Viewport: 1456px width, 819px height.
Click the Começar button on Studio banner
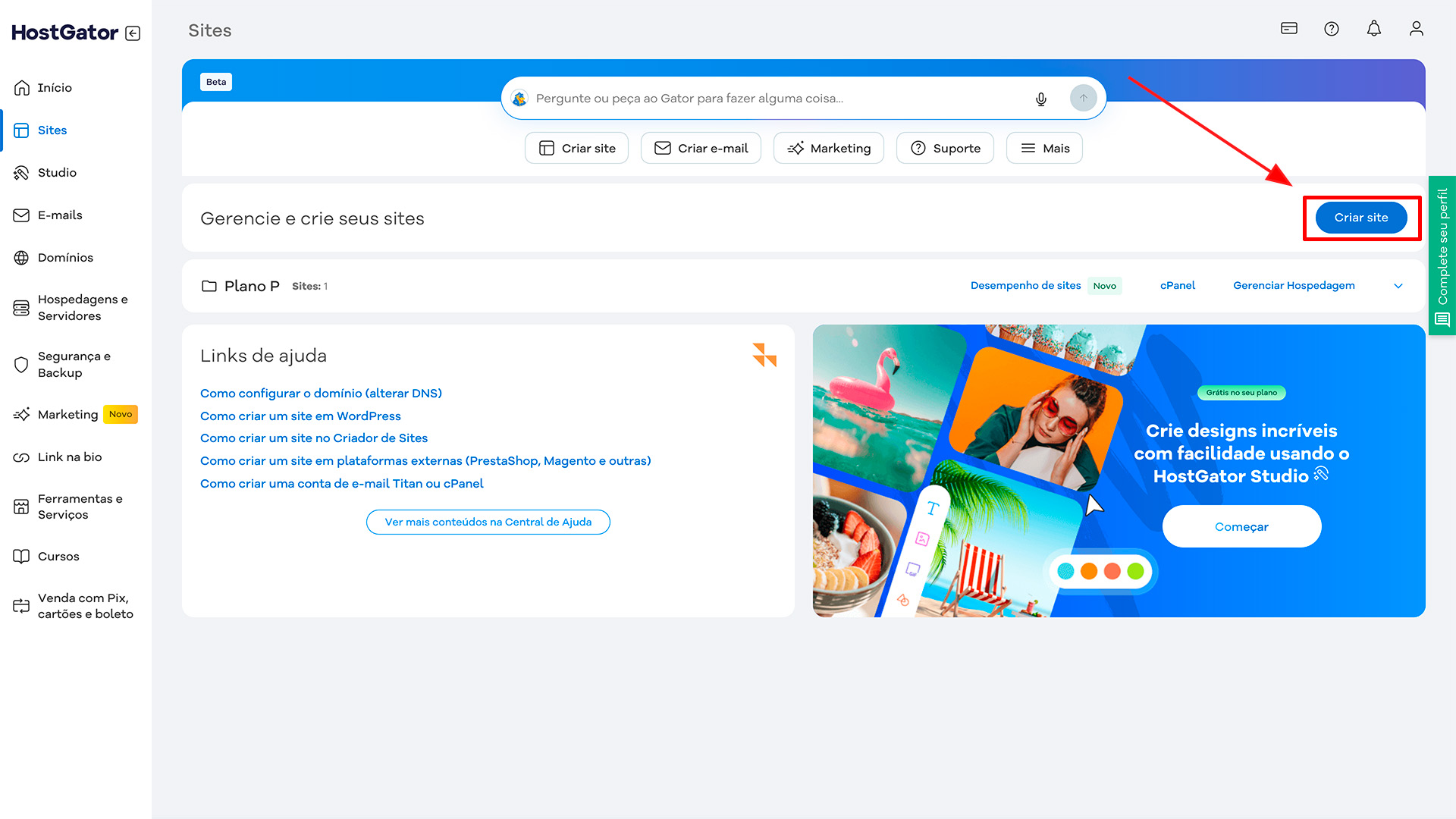click(1241, 527)
